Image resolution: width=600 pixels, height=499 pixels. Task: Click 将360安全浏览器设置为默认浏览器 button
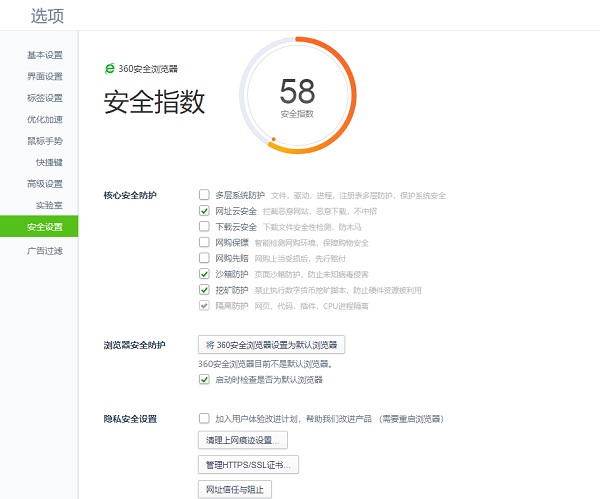pyautogui.click(x=271, y=345)
